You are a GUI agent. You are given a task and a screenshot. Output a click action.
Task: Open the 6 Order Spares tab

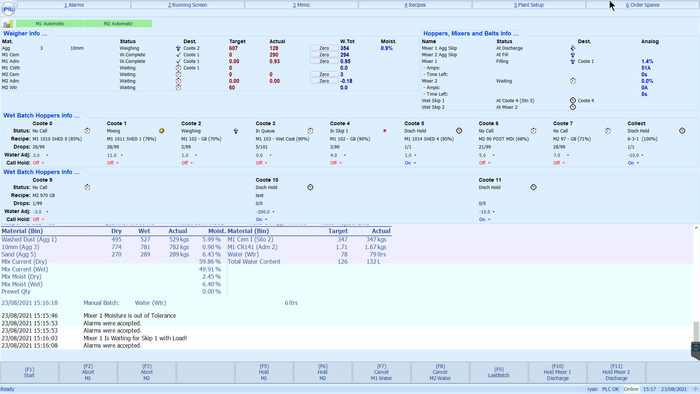[642, 5]
